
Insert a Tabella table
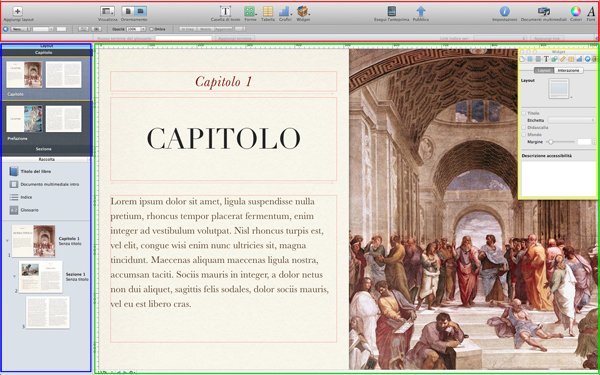coord(268,11)
